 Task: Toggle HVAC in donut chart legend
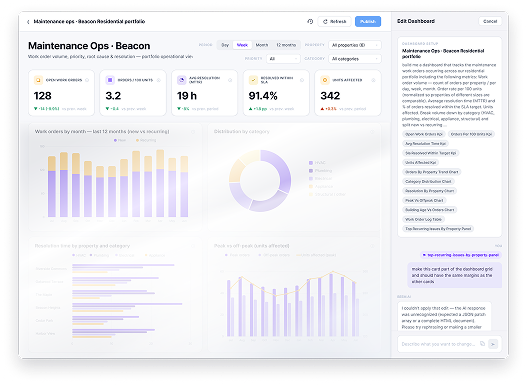click(317, 163)
